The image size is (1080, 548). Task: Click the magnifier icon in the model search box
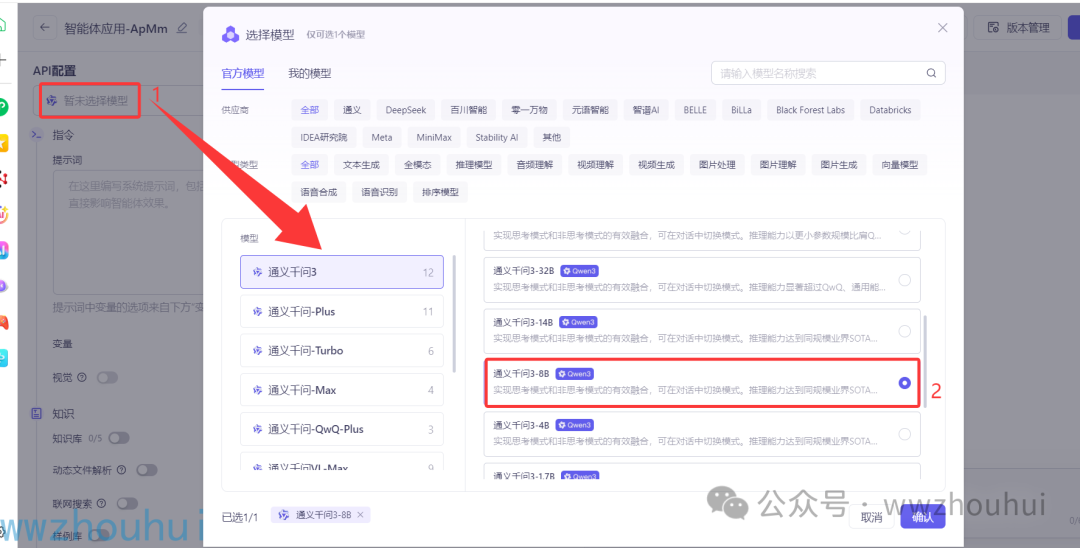[931, 73]
